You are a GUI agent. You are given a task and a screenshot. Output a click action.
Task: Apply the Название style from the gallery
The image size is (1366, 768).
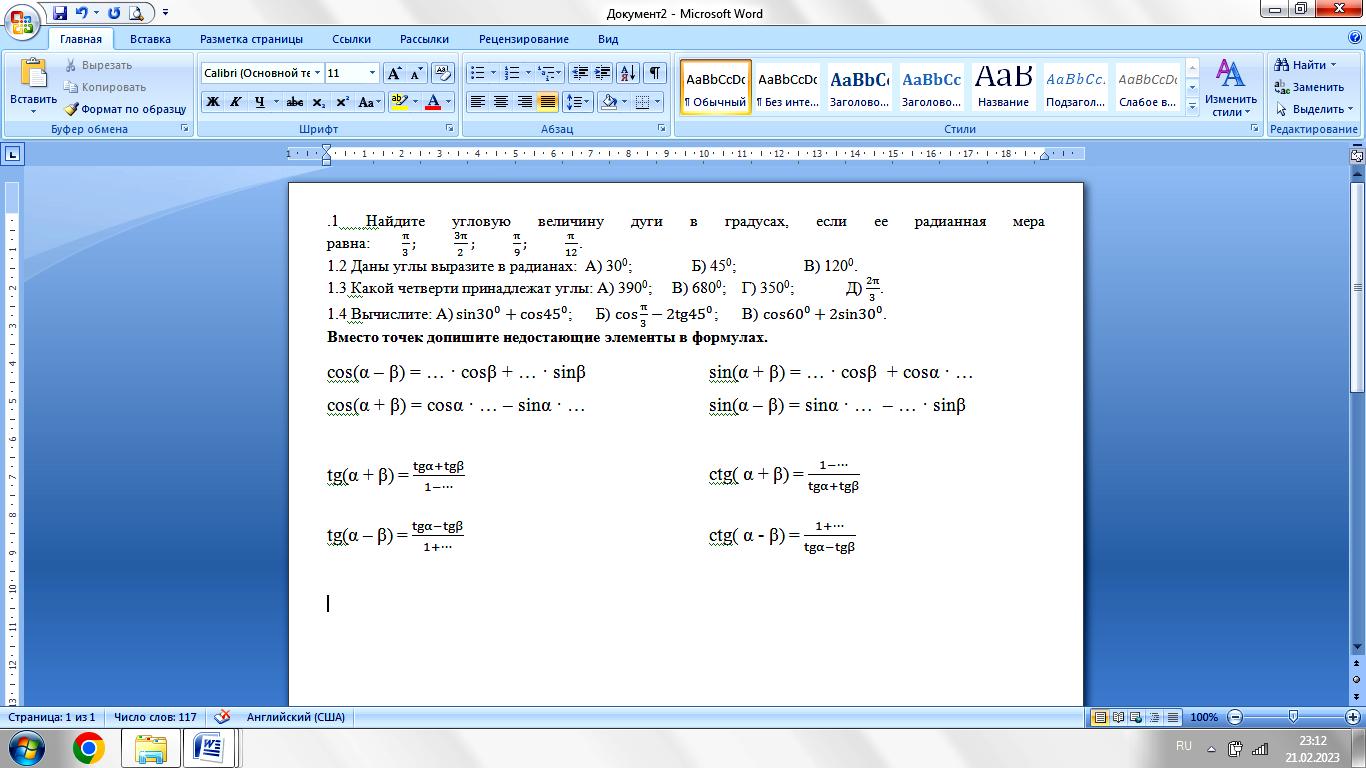click(1003, 87)
